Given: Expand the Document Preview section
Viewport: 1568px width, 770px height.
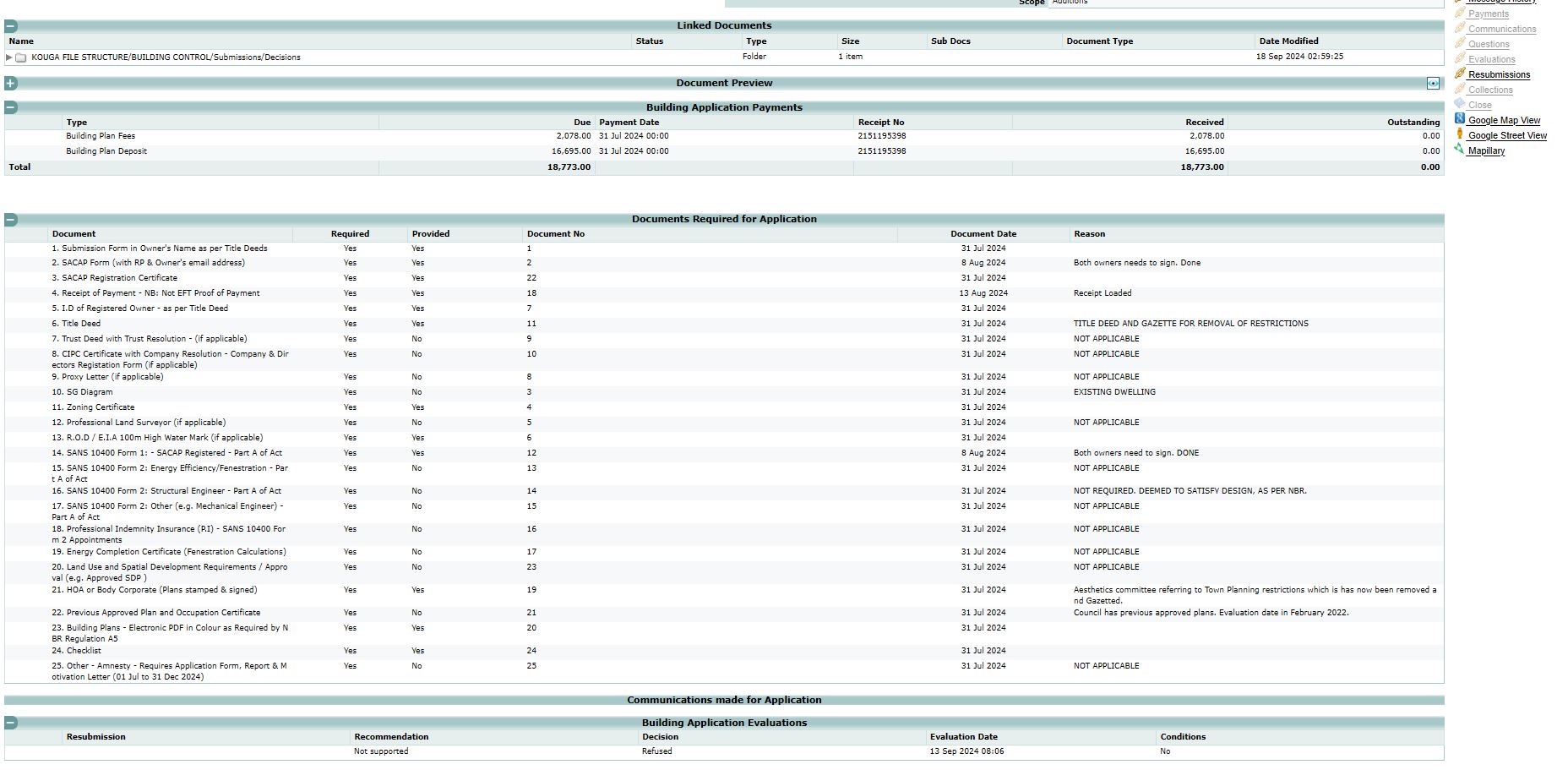Looking at the screenshot, I should click(11, 83).
